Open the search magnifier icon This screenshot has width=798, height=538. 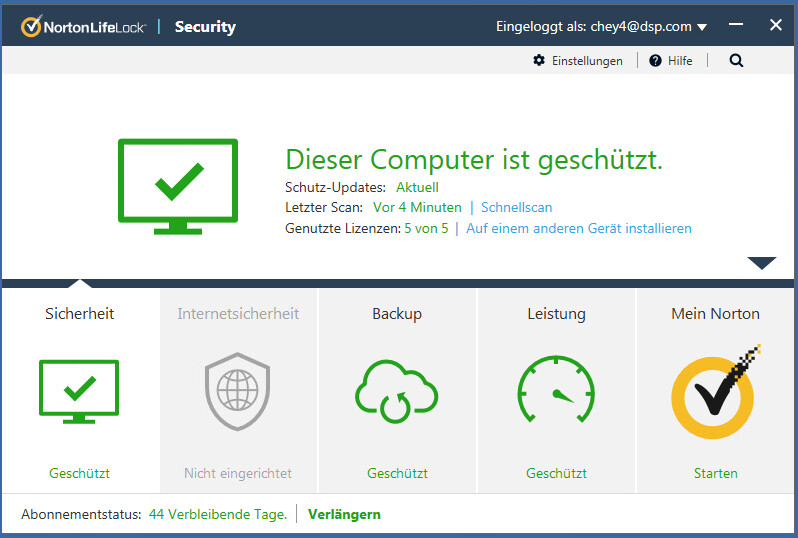coord(737,61)
